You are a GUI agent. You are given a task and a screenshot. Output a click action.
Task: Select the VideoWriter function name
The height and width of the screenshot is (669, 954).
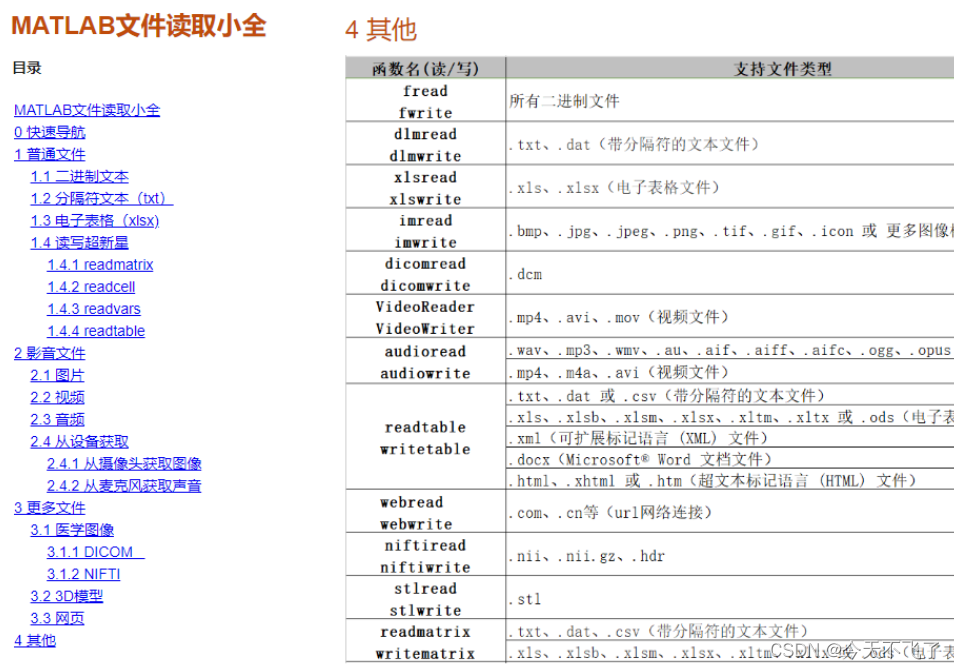(425, 328)
